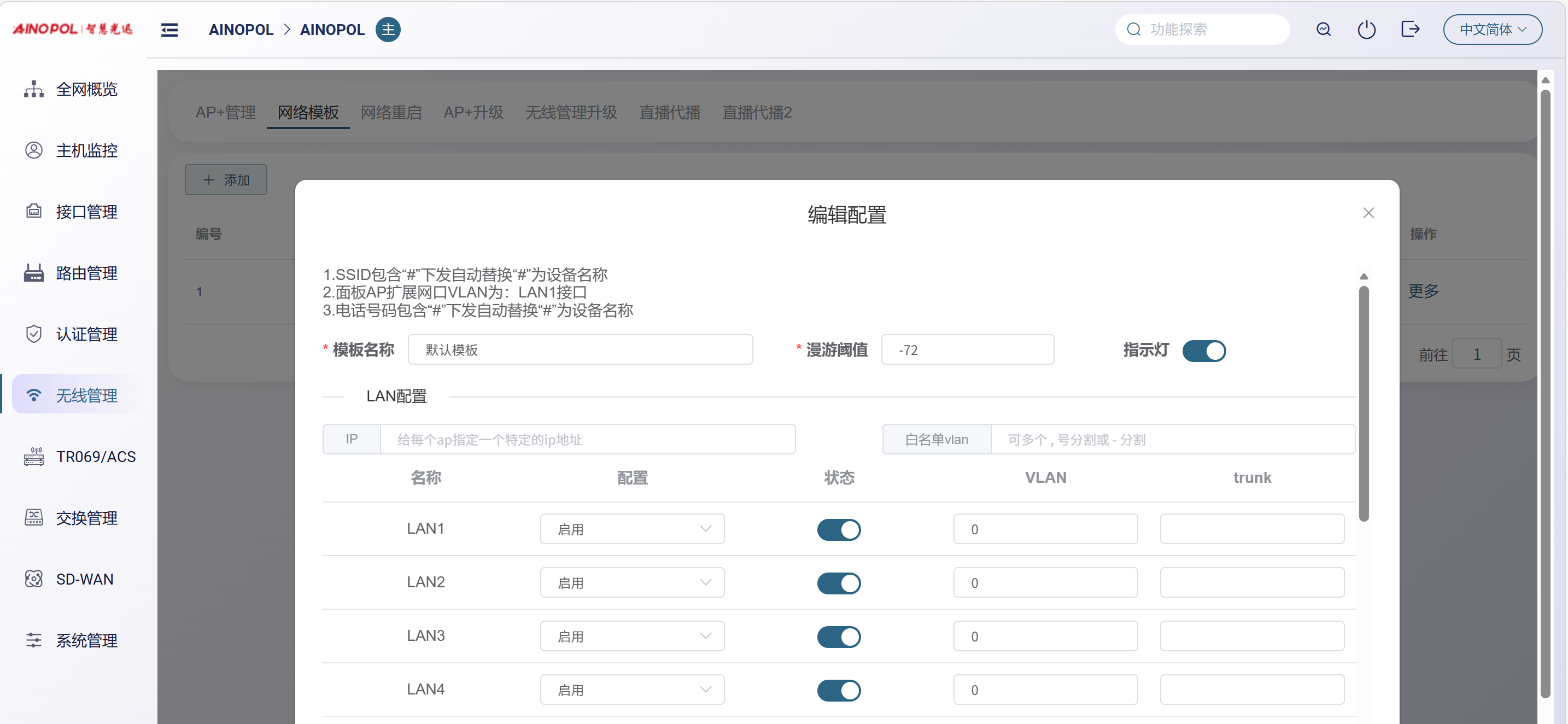Click the 更多 link in operations column
The image size is (1568, 724).
pos(1423,291)
